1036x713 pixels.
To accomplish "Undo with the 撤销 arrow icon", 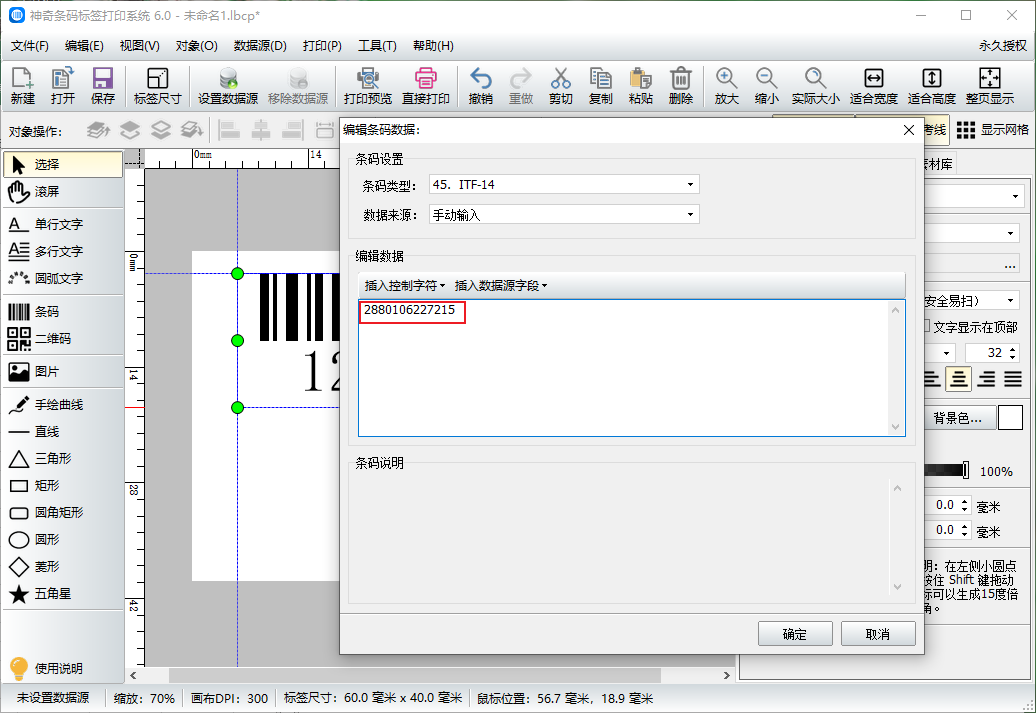I will 480,86.
